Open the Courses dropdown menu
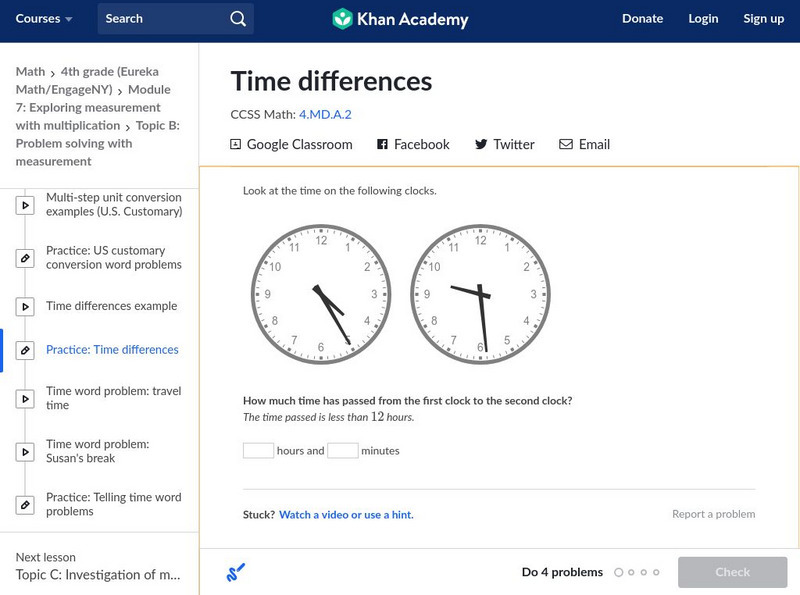 pyautogui.click(x=44, y=19)
